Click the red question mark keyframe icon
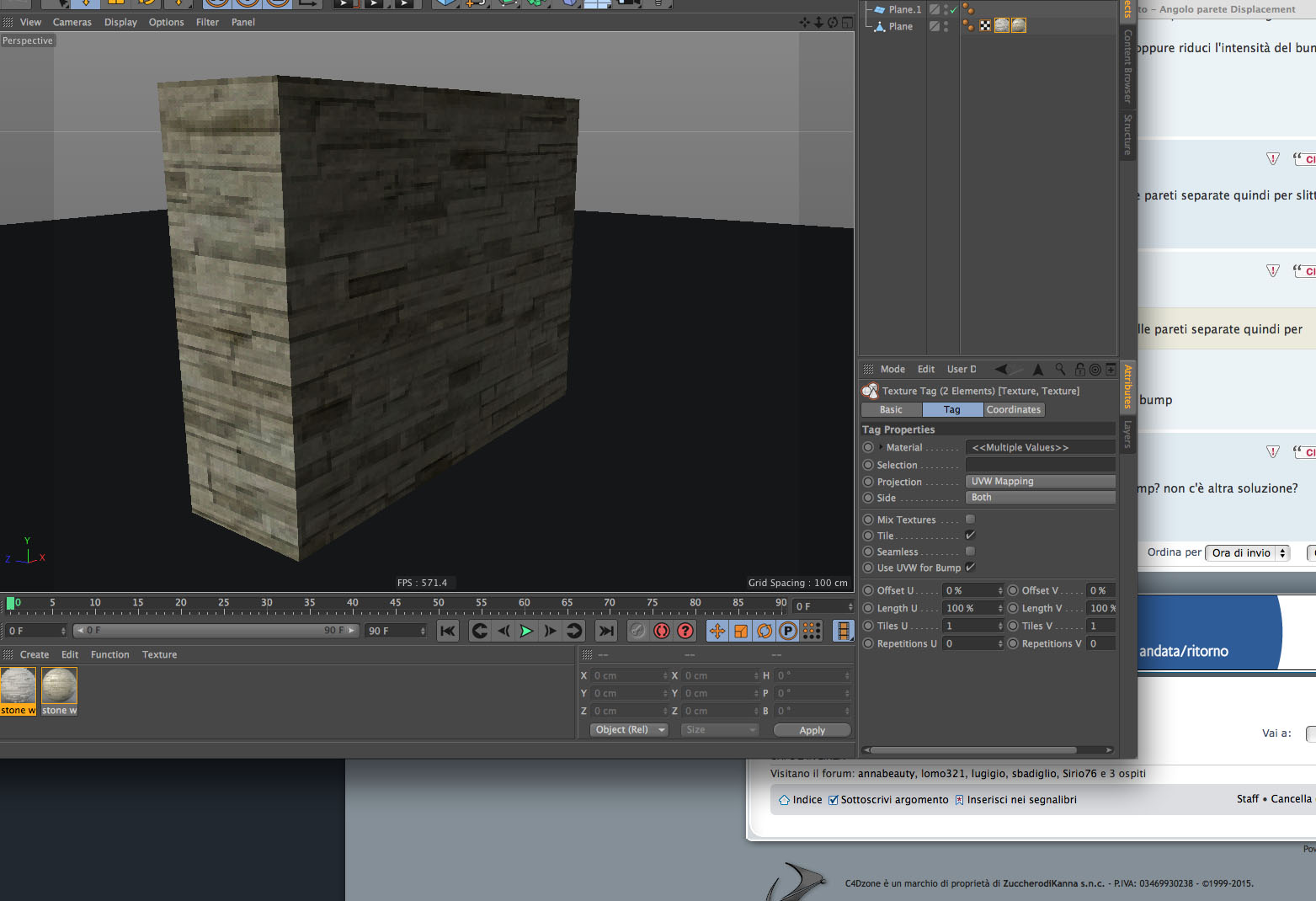1316x901 pixels. click(685, 631)
